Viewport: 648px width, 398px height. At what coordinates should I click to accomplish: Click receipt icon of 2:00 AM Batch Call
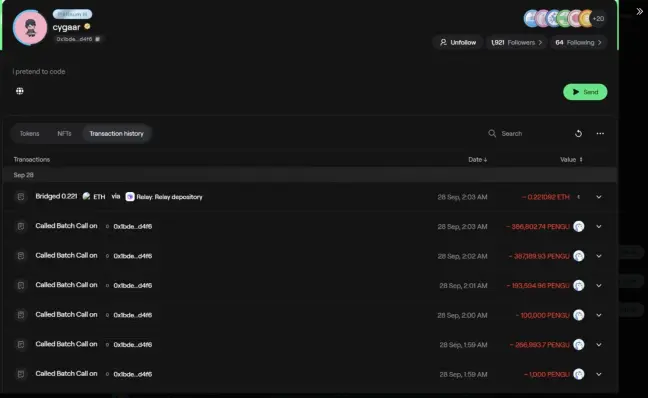[21, 315]
